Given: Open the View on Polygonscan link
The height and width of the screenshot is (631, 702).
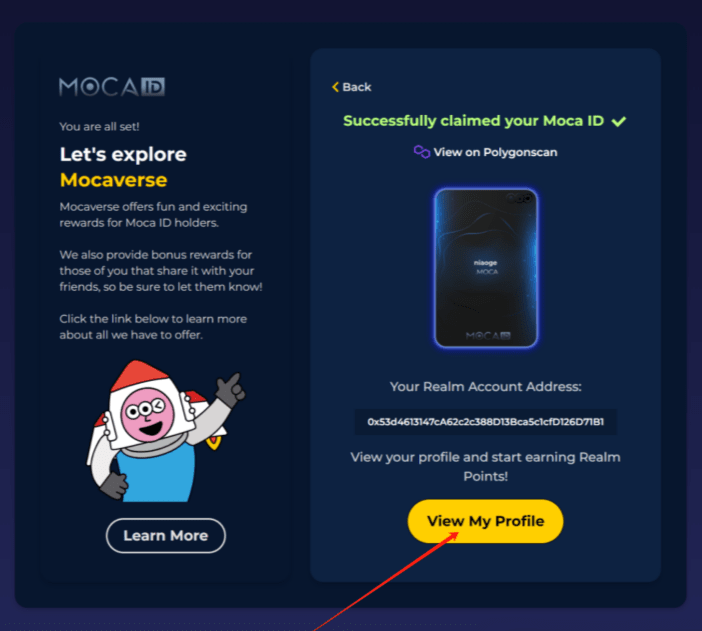Looking at the screenshot, I should click(x=495, y=152).
